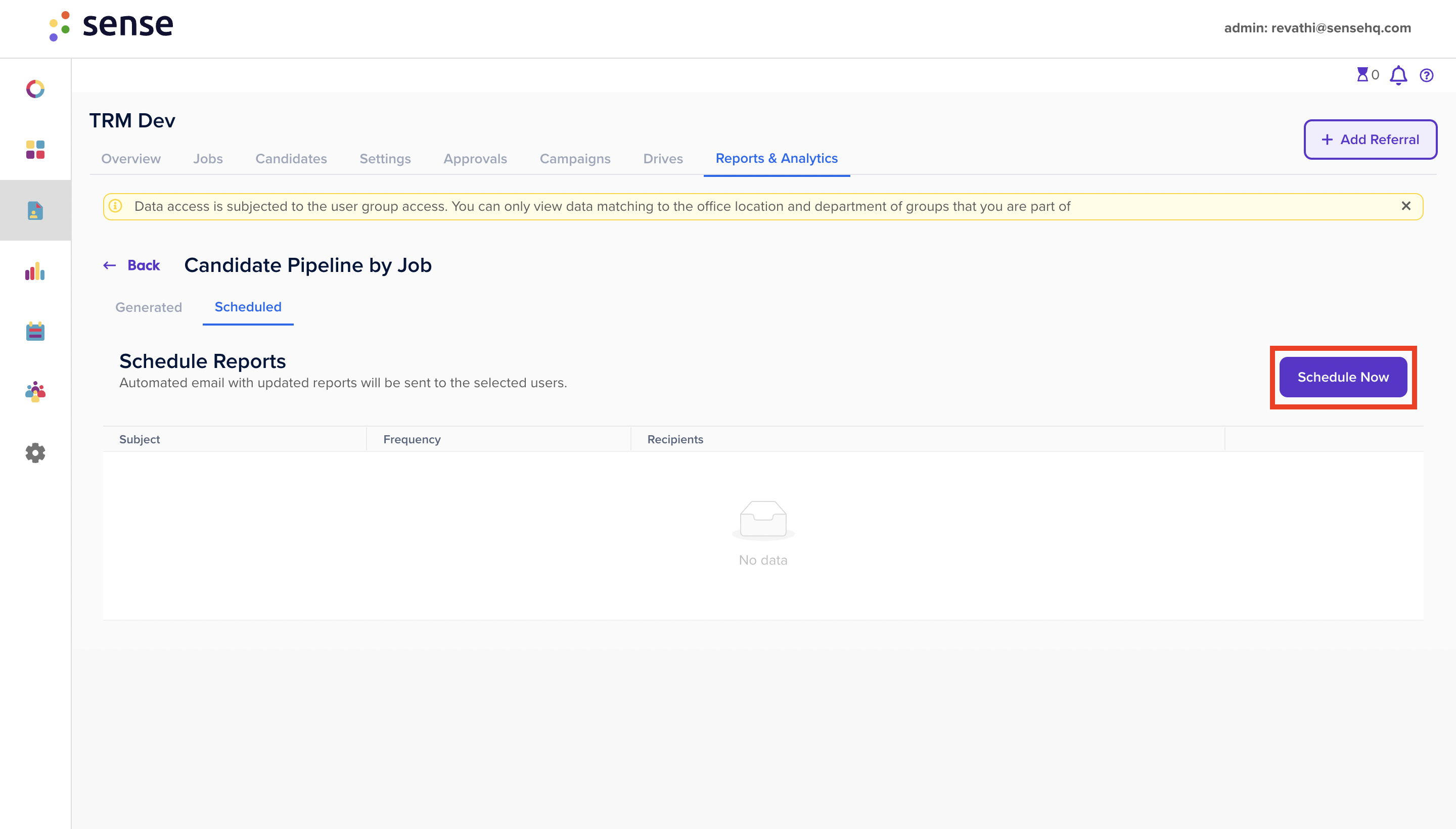Dismiss the data access warning banner
The width and height of the screenshot is (1456, 829).
[1406, 206]
